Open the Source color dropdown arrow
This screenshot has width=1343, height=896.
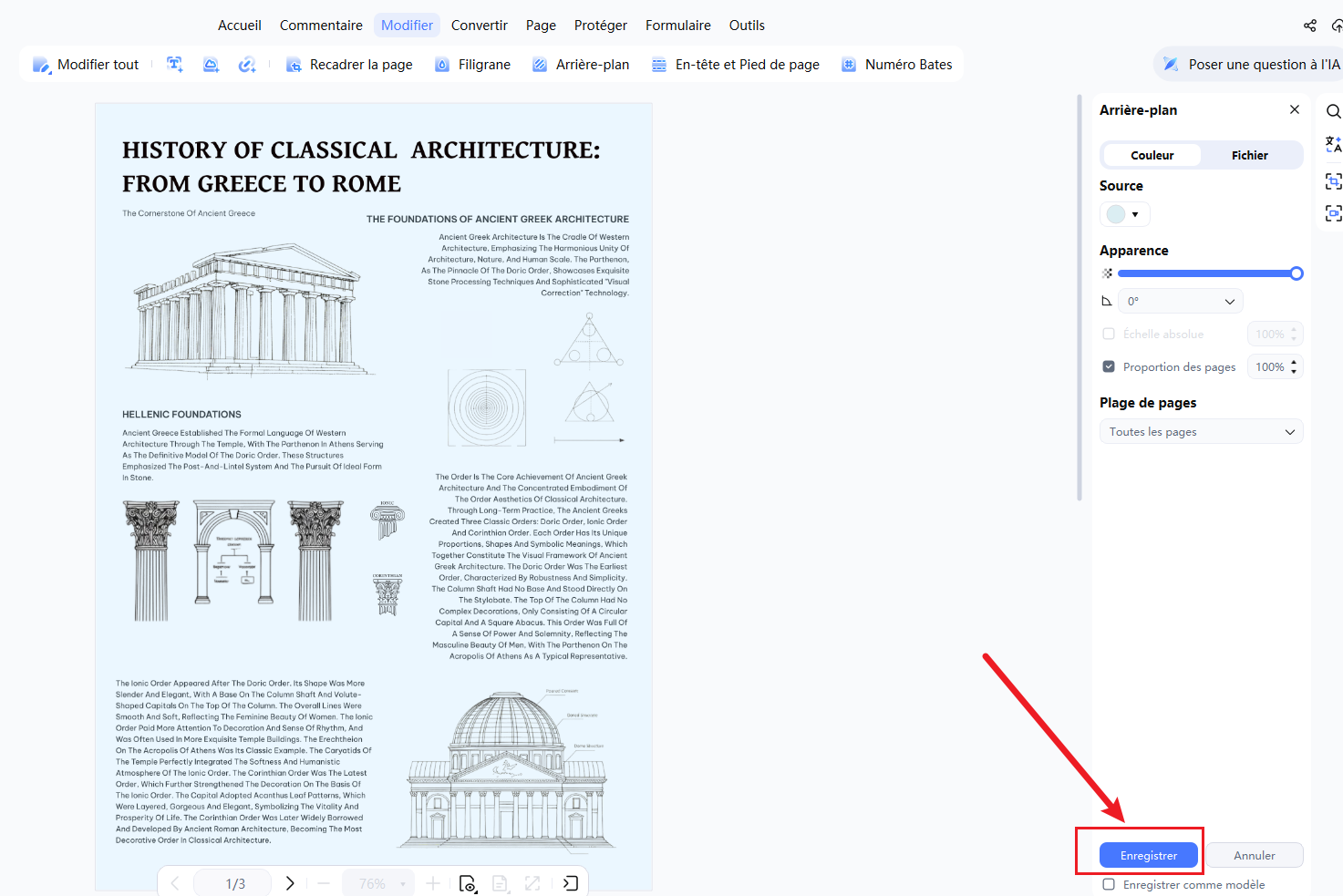[1135, 214]
